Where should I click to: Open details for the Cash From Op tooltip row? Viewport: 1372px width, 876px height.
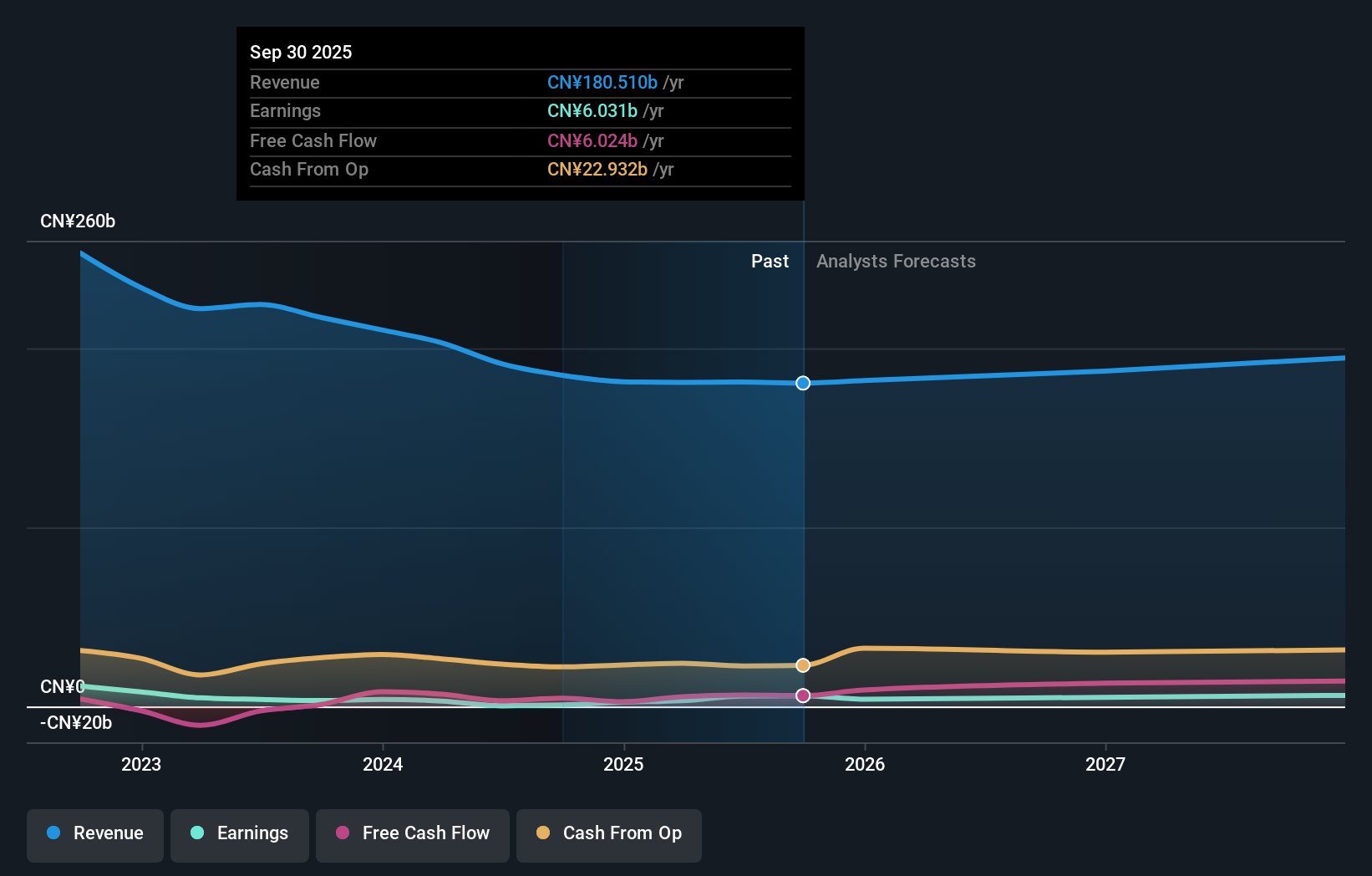[520, 170]
